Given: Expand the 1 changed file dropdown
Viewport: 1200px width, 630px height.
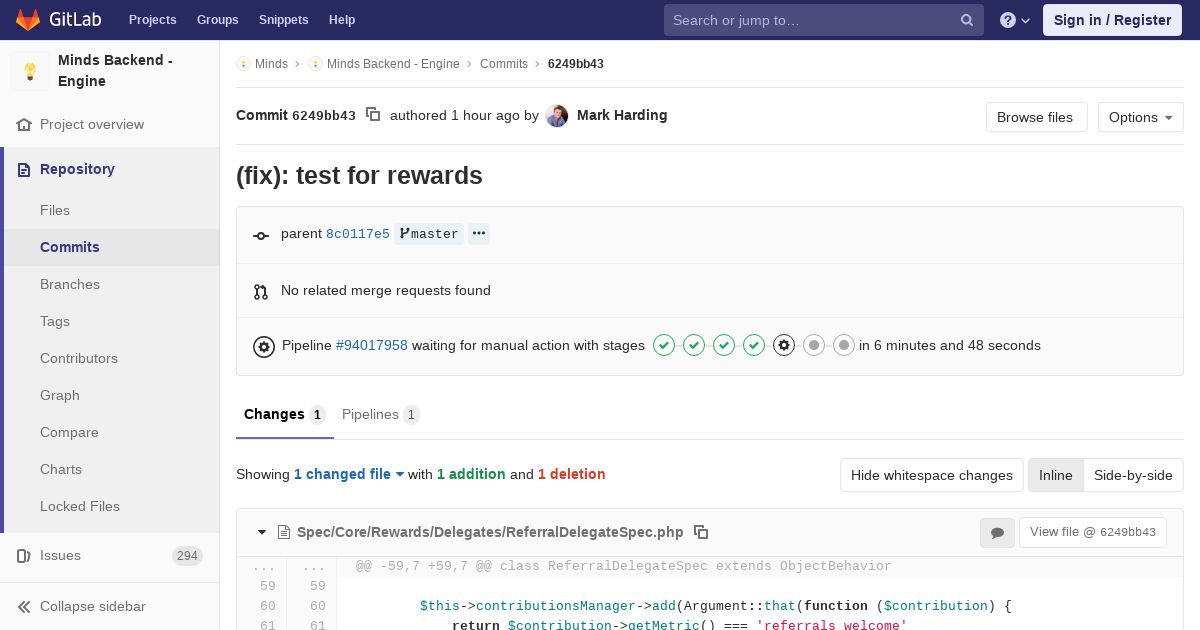Looking at the screenshot, I should tap(349, 474).
